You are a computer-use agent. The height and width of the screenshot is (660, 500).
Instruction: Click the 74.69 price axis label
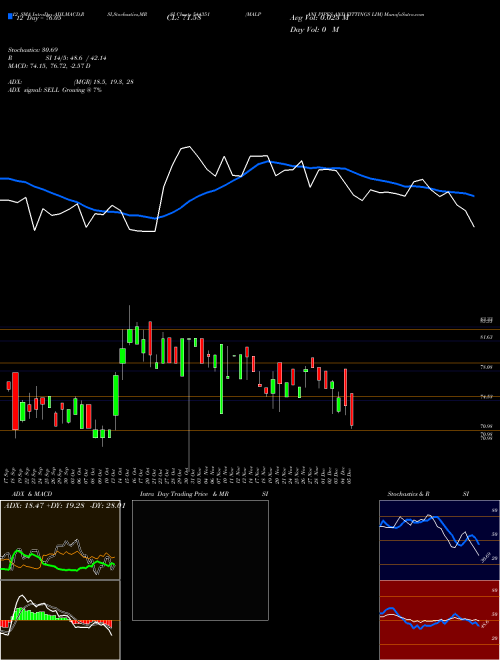(486, 397)
